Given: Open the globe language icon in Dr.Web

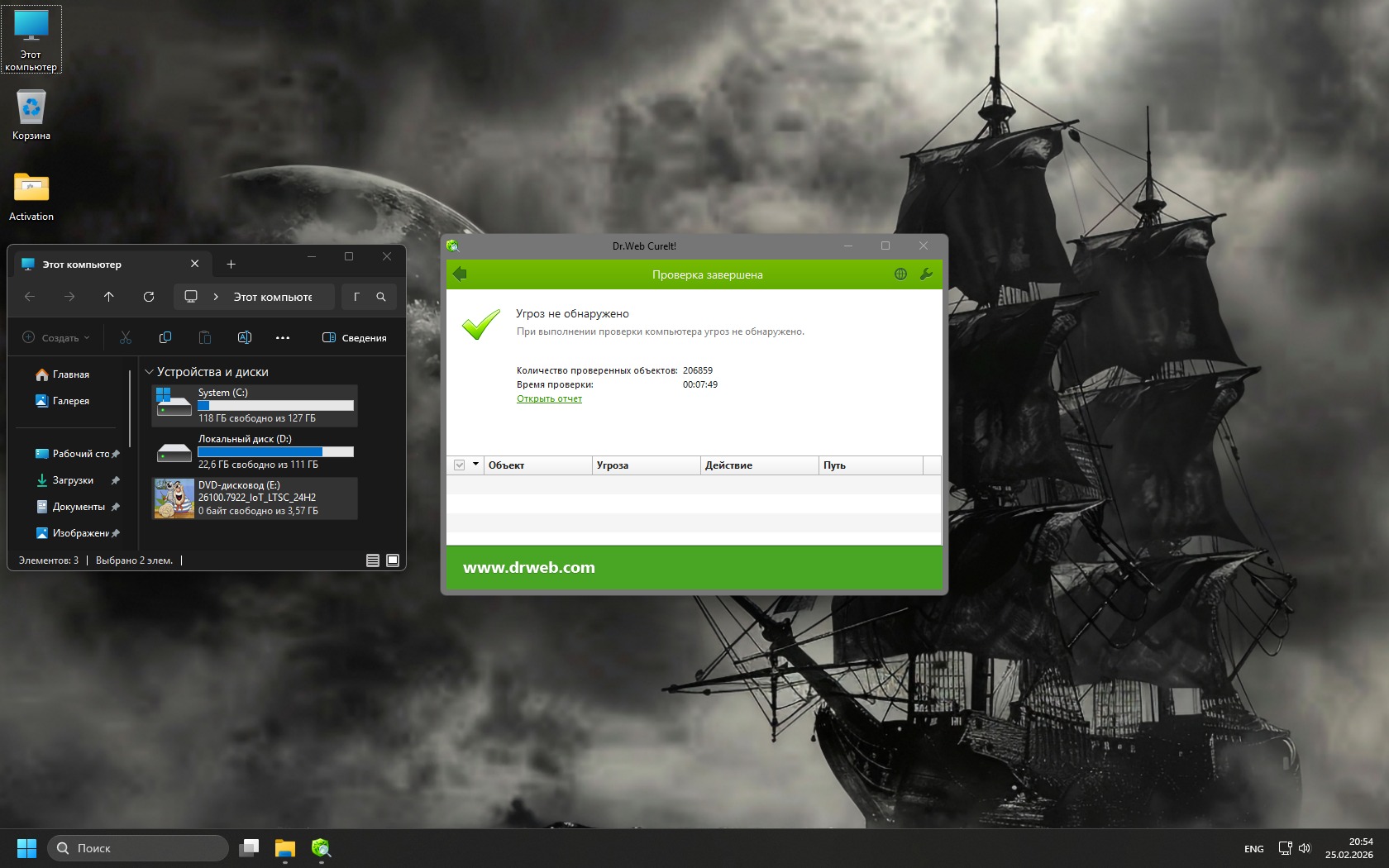Looking at the screenshot, I should (900, 274).
